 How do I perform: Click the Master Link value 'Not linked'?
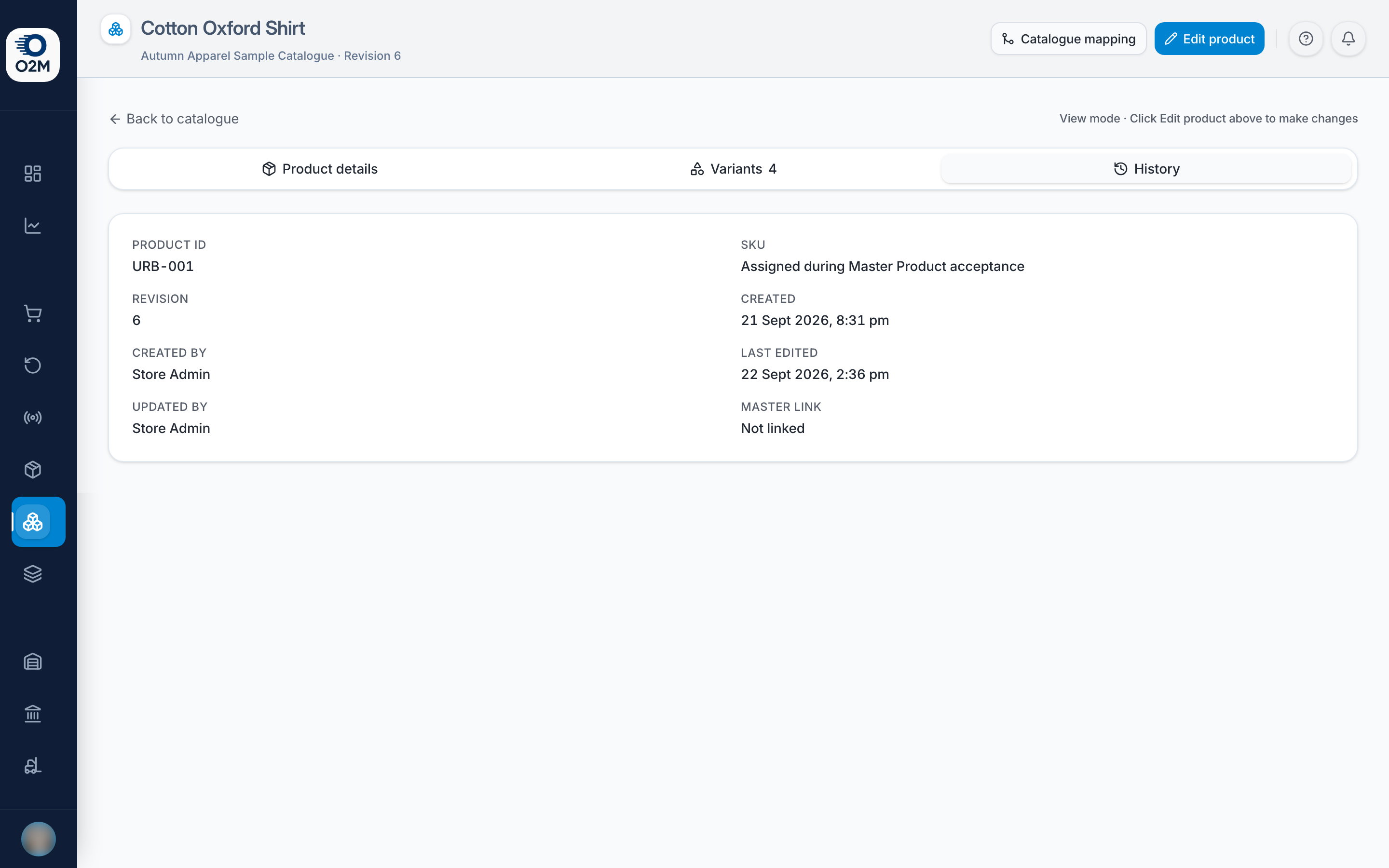(773, 428)
